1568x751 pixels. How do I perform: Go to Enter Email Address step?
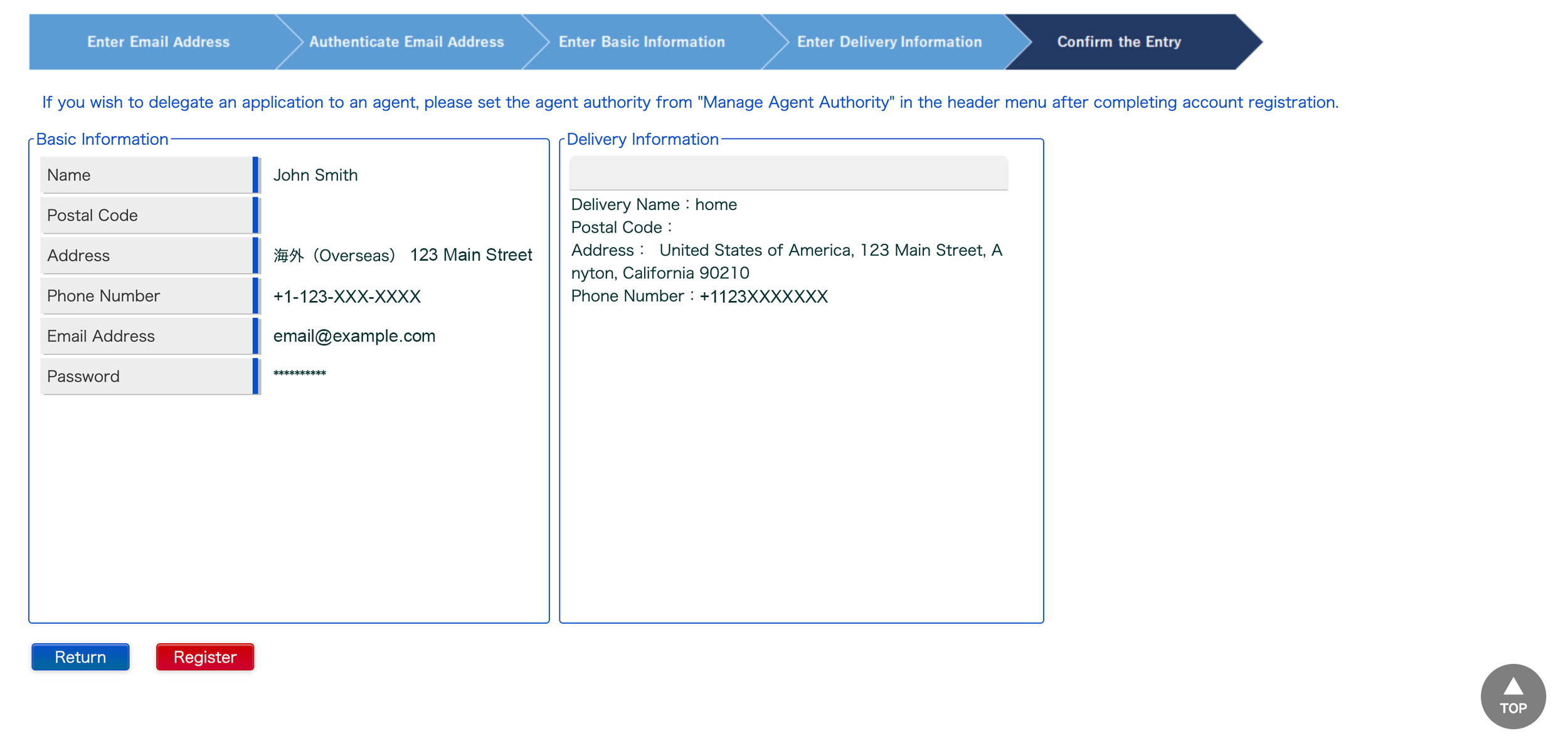coord(158,42)
